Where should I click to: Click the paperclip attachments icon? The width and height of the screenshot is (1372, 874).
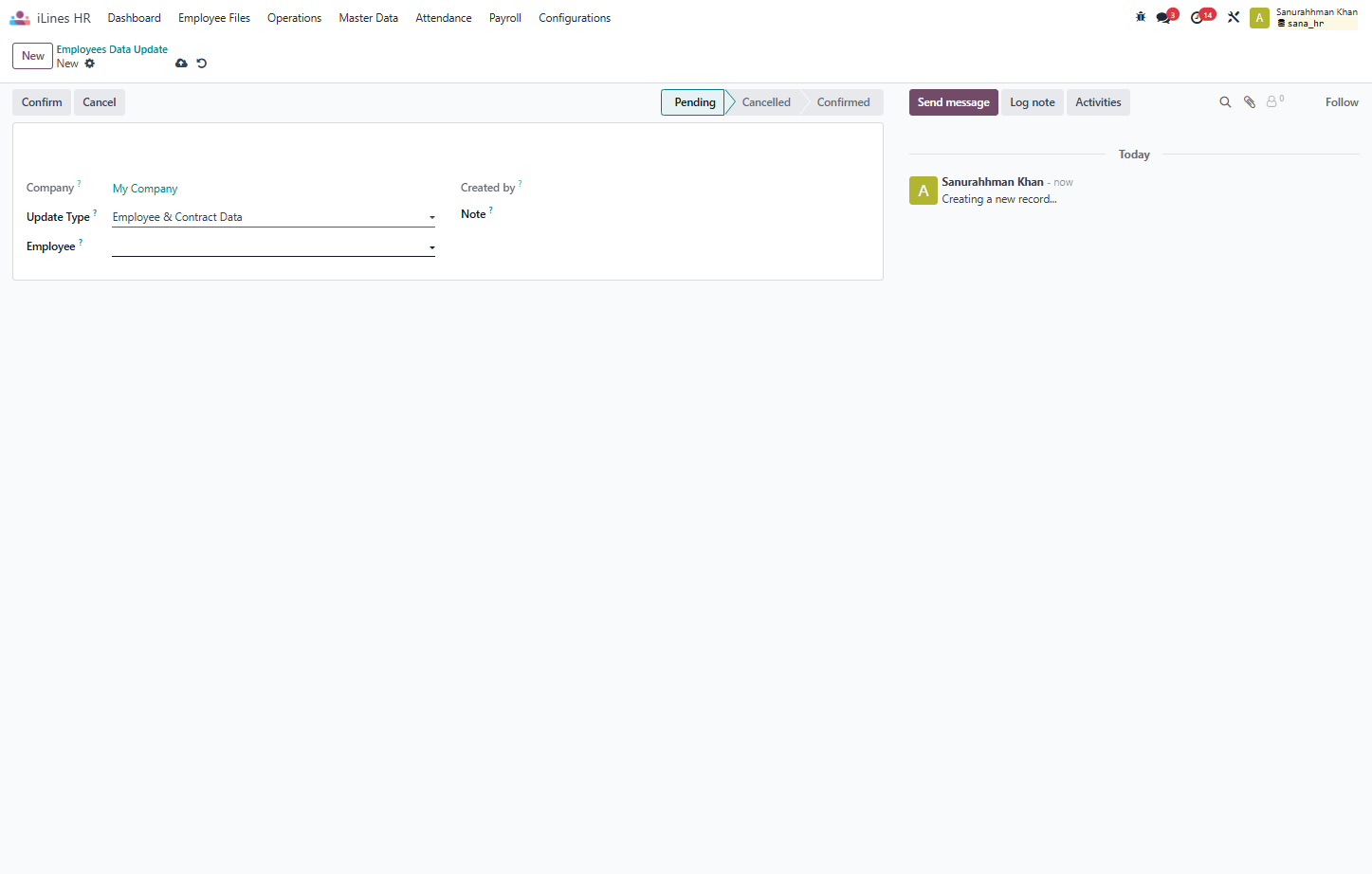(1250, 102)
